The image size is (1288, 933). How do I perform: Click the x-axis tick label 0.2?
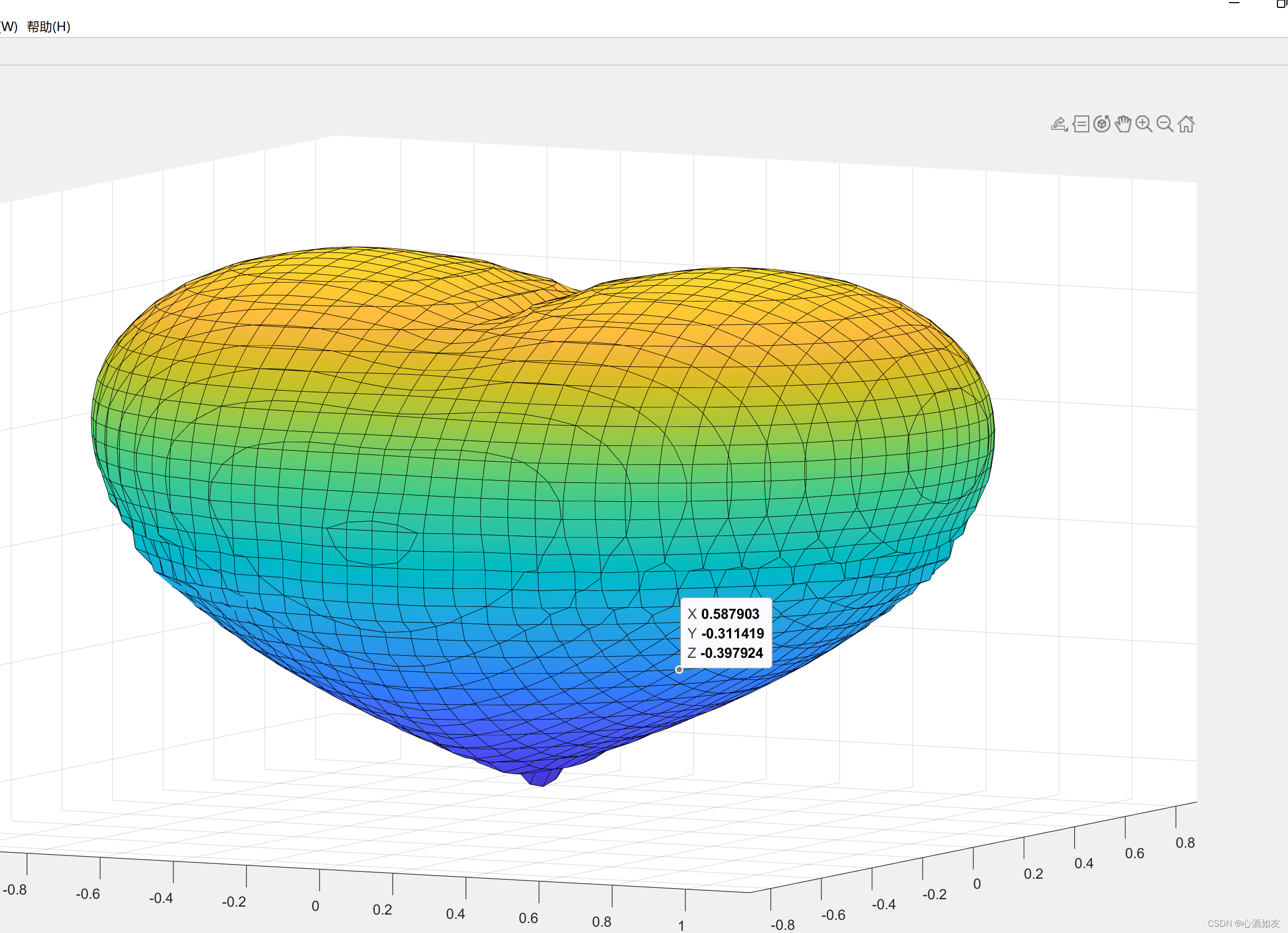(382, 910)
